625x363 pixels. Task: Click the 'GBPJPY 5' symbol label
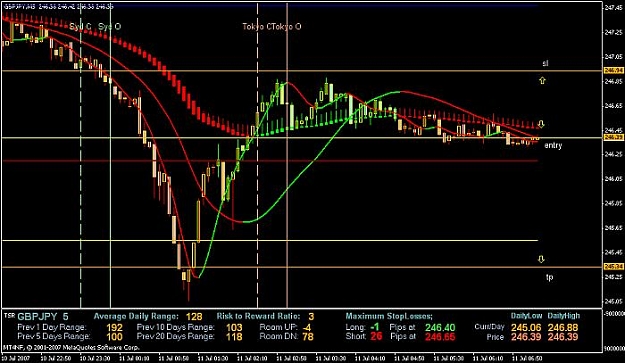pos(43,317)
